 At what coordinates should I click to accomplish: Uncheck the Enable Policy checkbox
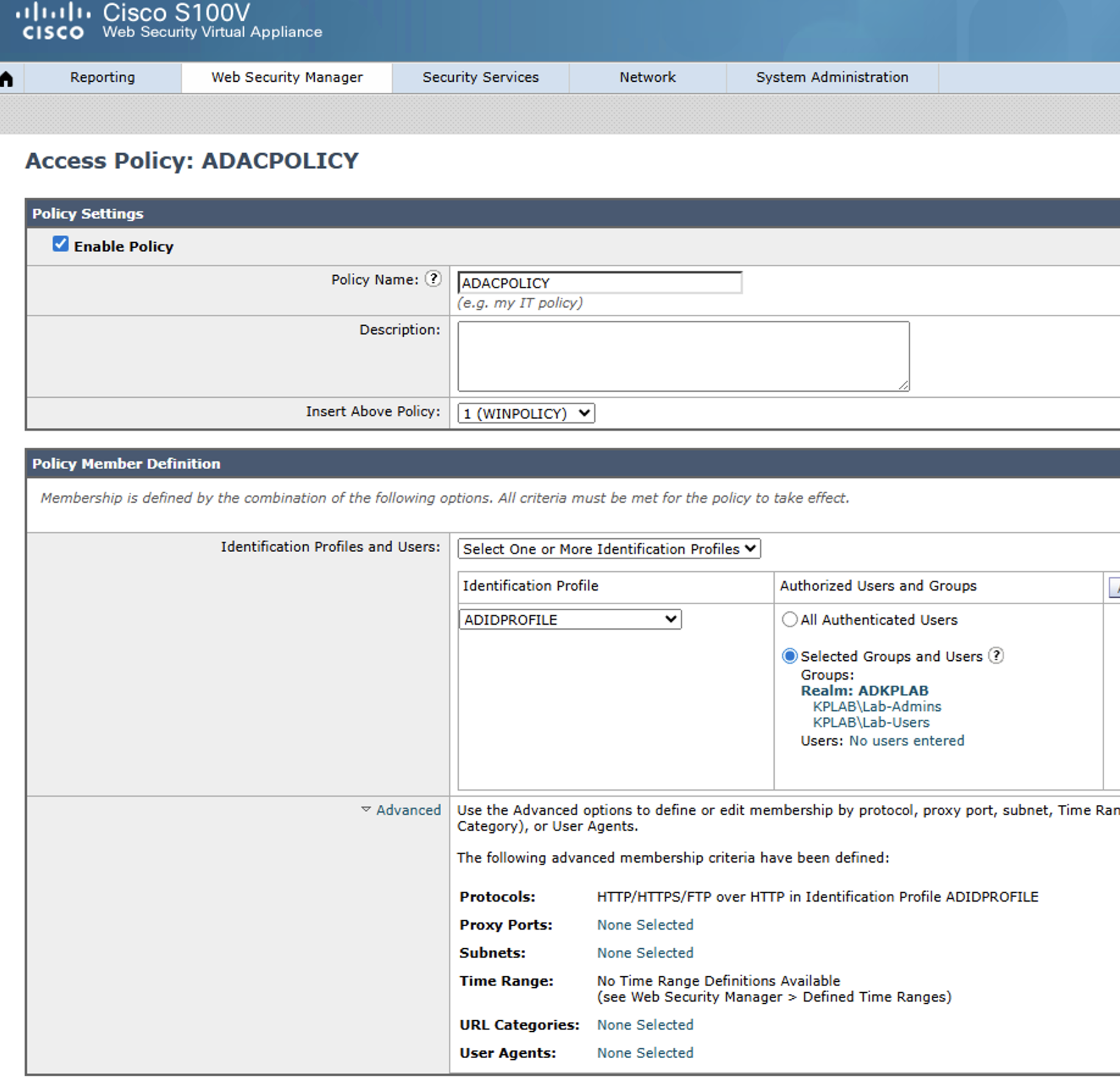click(x=60, y=243)
